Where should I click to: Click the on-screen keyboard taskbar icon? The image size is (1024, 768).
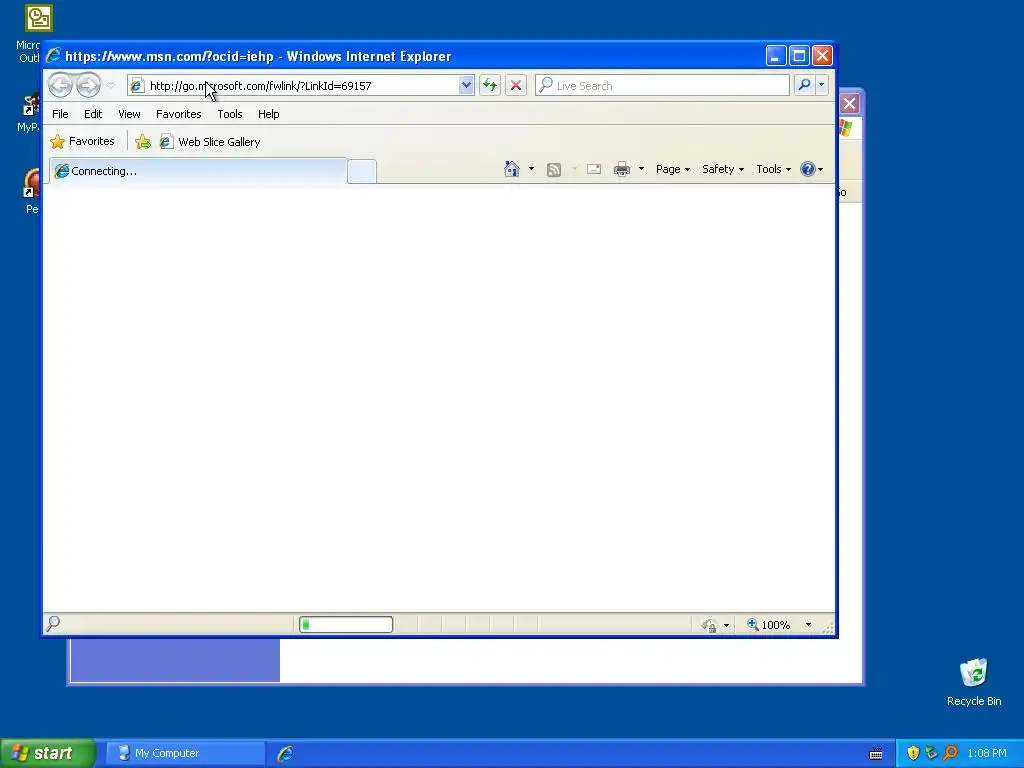[876, 754]
